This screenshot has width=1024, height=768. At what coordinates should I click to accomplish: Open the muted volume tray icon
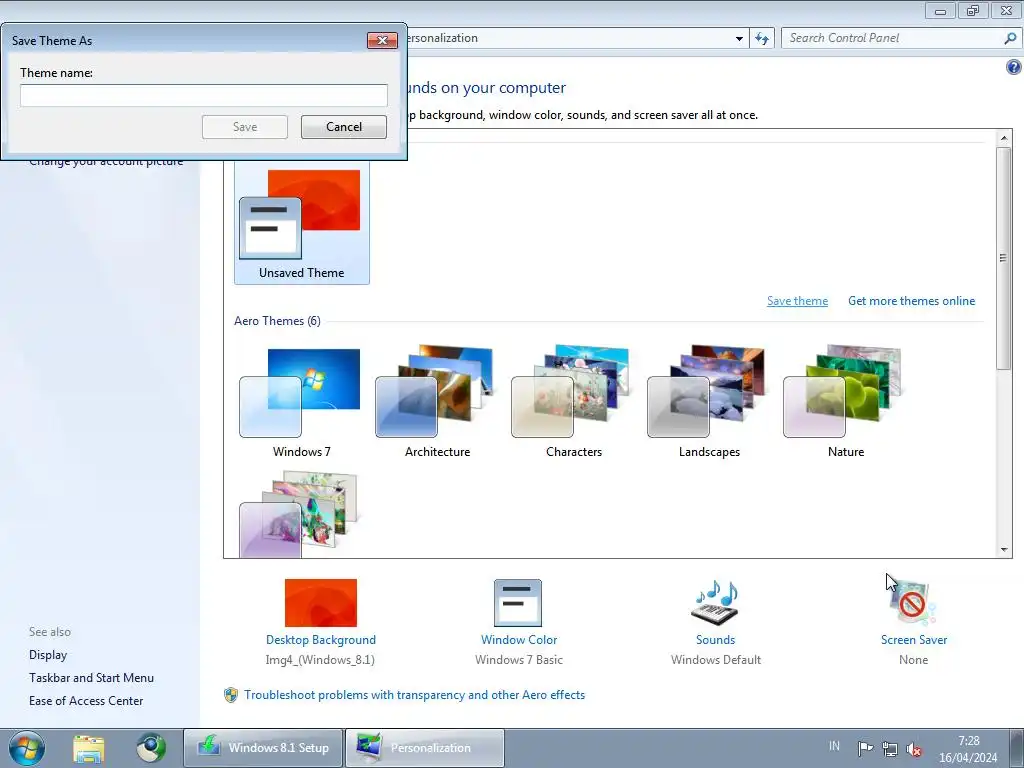pyautogui.click(x=914, y=749)
